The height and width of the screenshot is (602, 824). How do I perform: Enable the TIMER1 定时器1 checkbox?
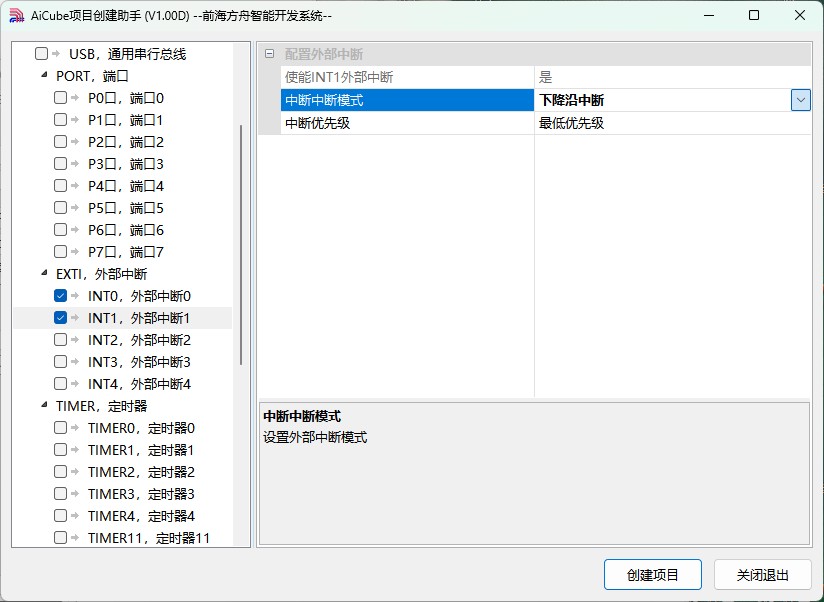point(60,450)
